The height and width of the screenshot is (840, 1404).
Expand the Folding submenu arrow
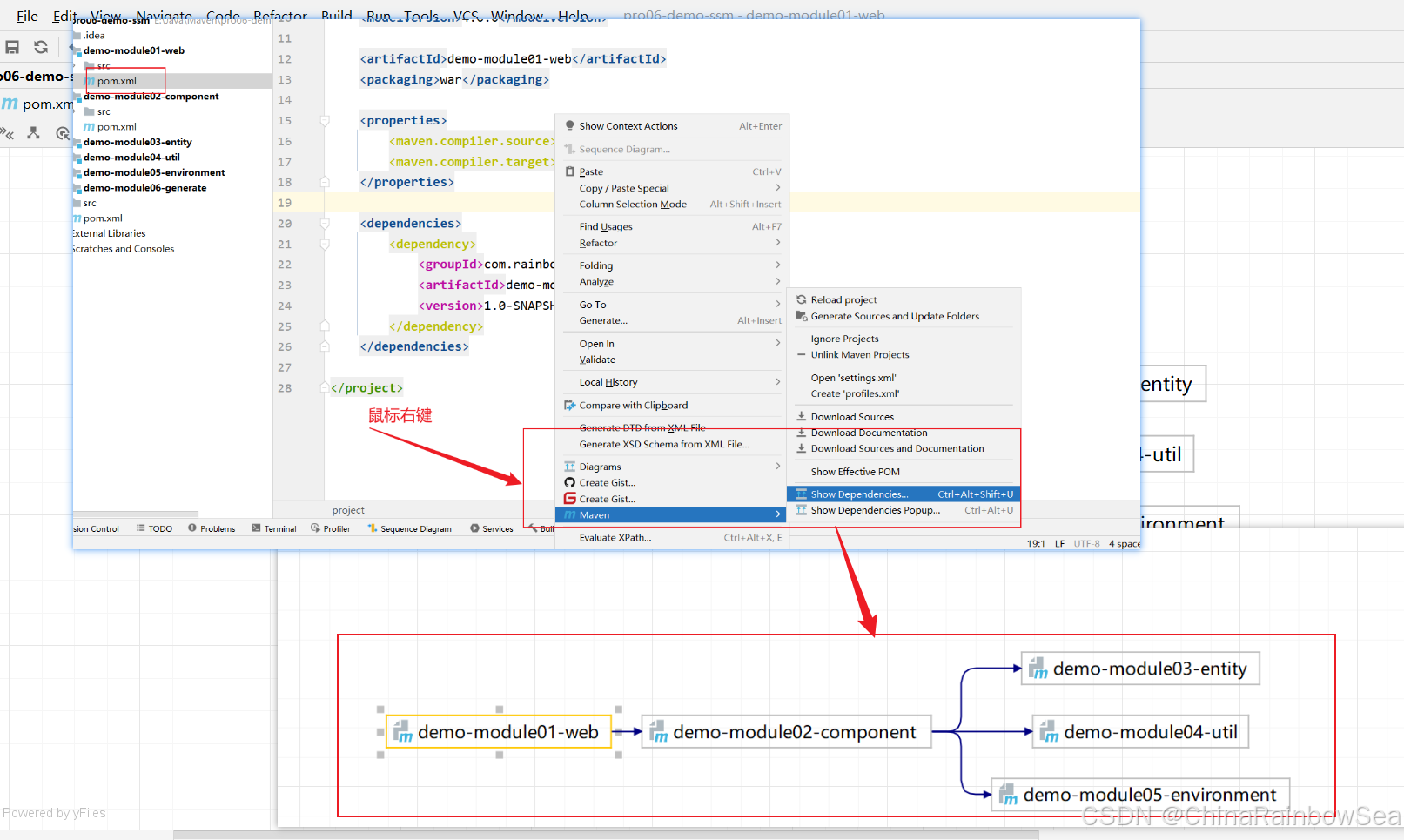click(777, 265)
